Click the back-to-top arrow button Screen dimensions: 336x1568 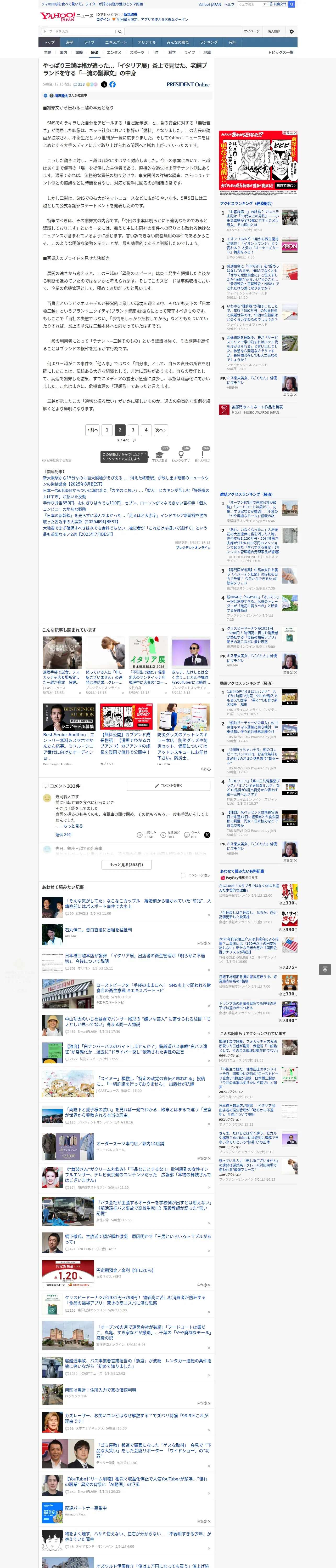[x=325, y=969]
